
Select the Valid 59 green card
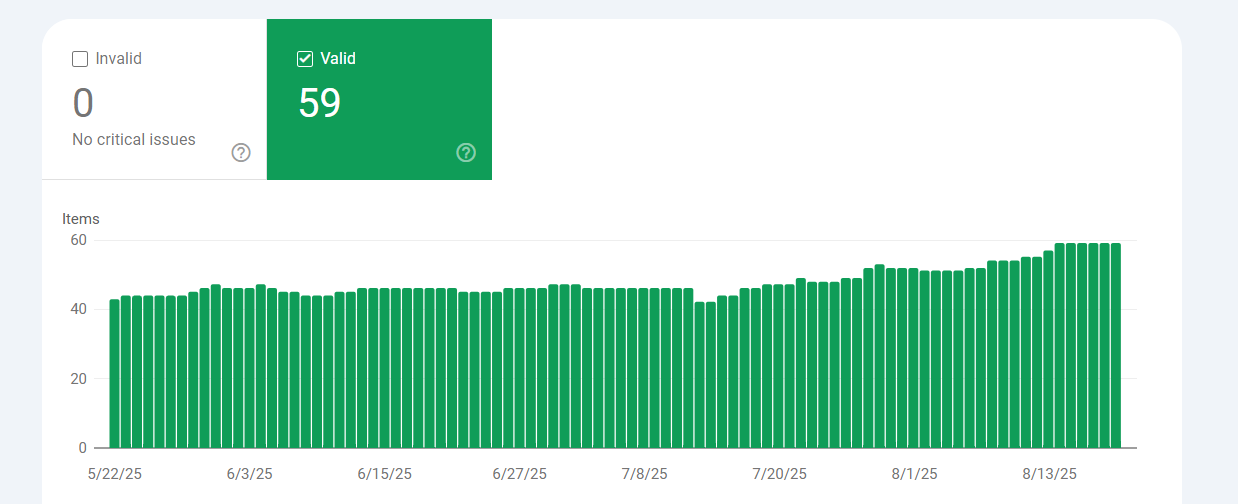click(x=379, y=99)
